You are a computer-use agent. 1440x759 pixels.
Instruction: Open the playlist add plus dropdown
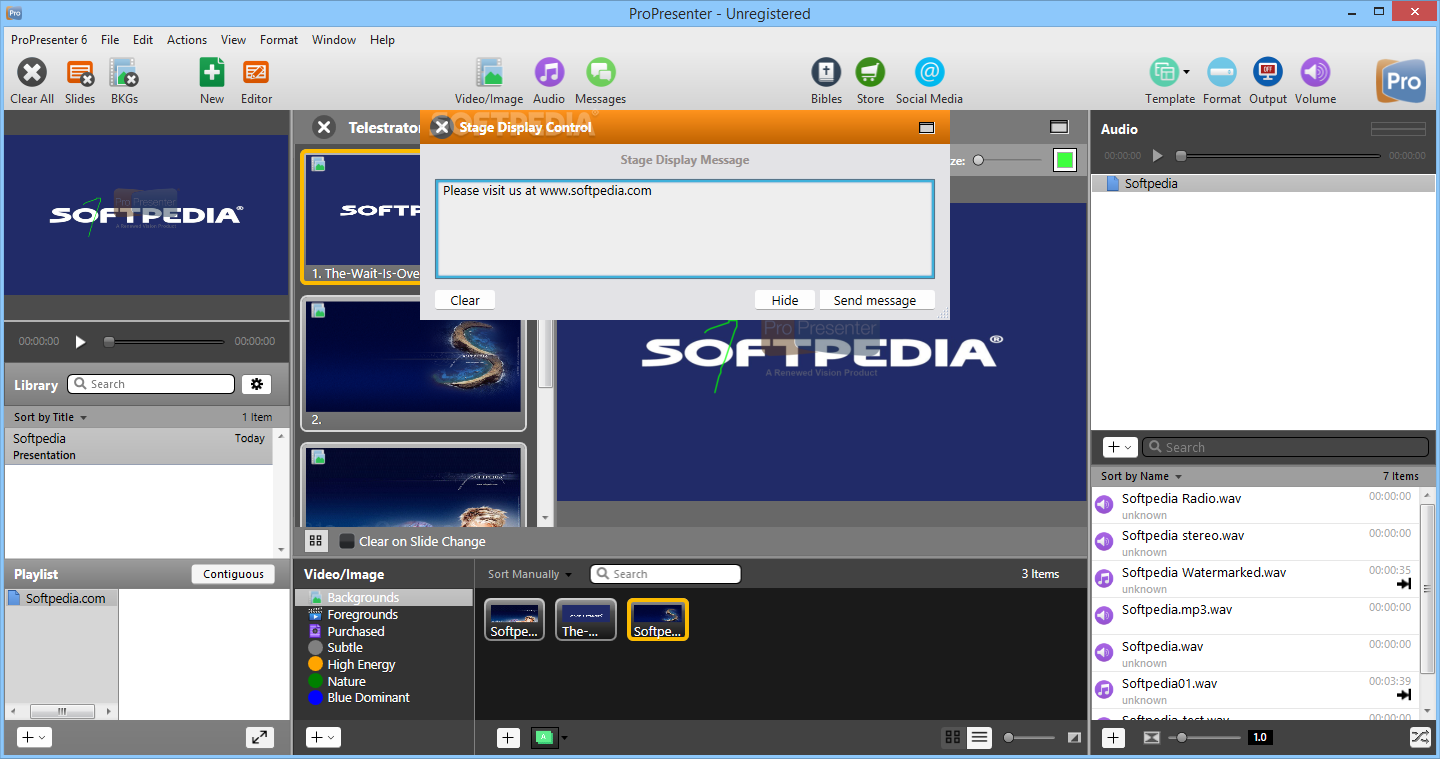pyautogui.click(x=34, y=737)
